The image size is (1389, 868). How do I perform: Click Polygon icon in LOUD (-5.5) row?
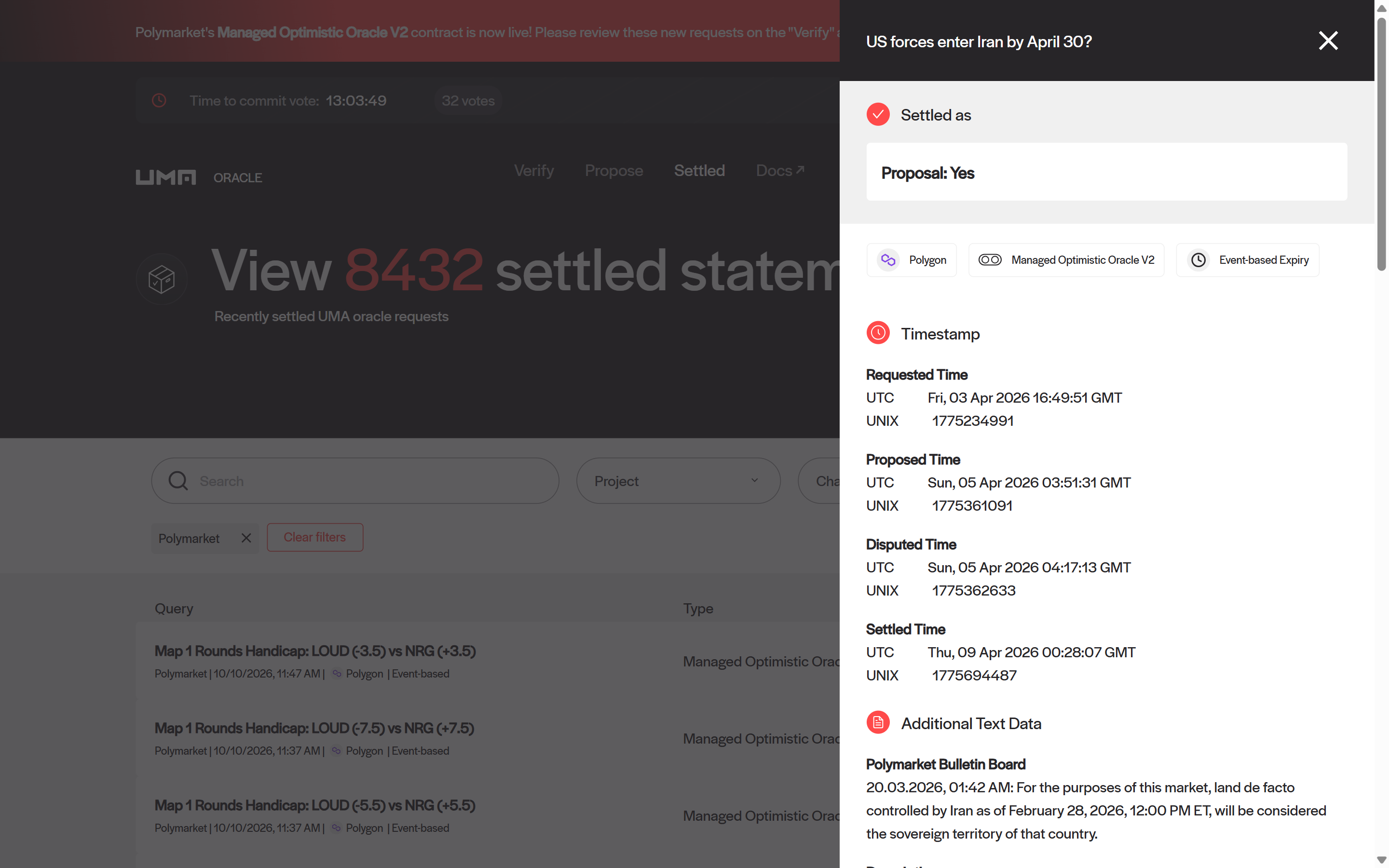(x=337, y=827)
